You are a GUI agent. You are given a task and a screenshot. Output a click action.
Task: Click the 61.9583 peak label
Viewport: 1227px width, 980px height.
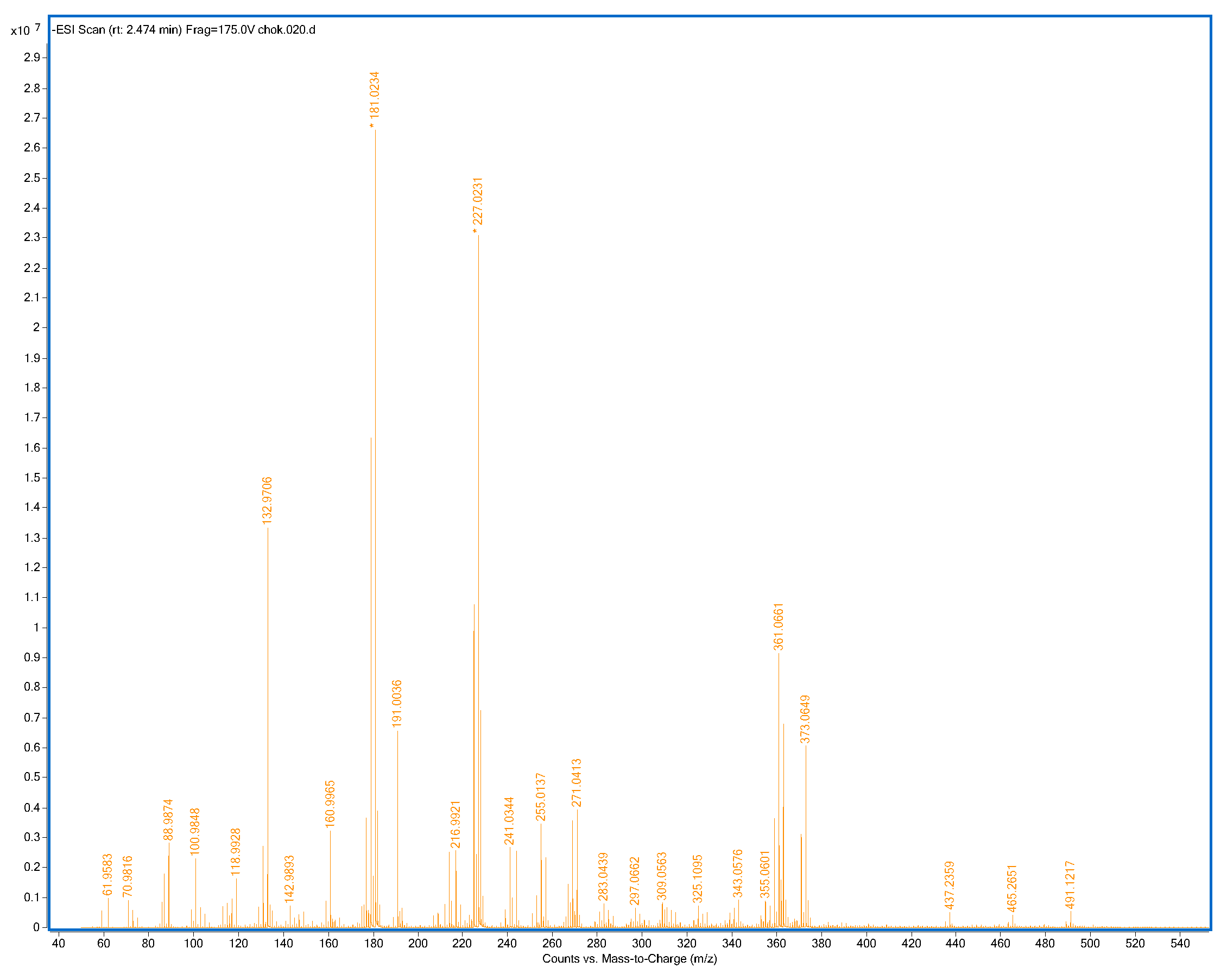coord(107,875)
